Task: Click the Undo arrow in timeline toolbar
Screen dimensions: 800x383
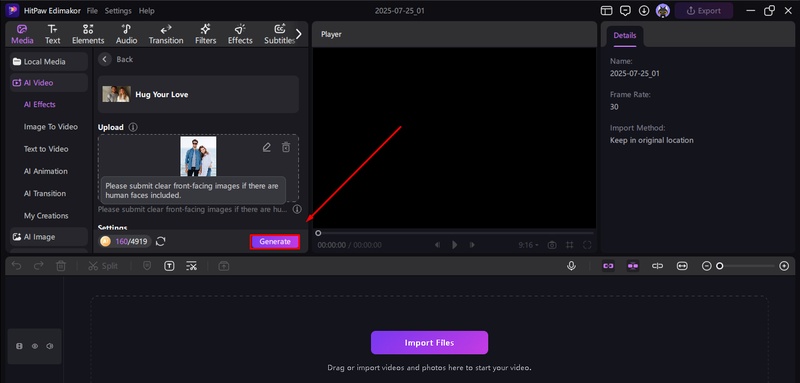Action: [x=16, y=266]
